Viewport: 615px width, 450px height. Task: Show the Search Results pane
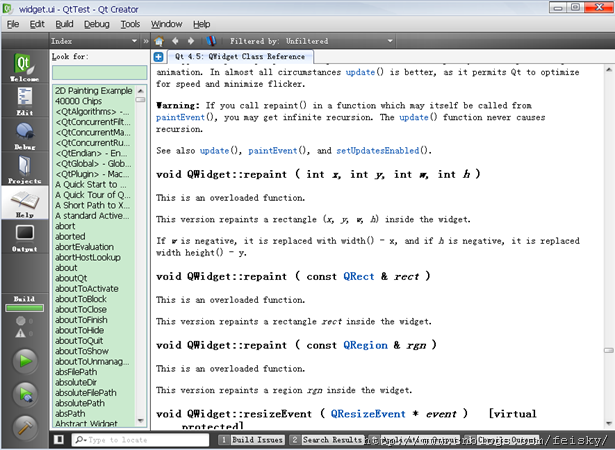(327, 440)
